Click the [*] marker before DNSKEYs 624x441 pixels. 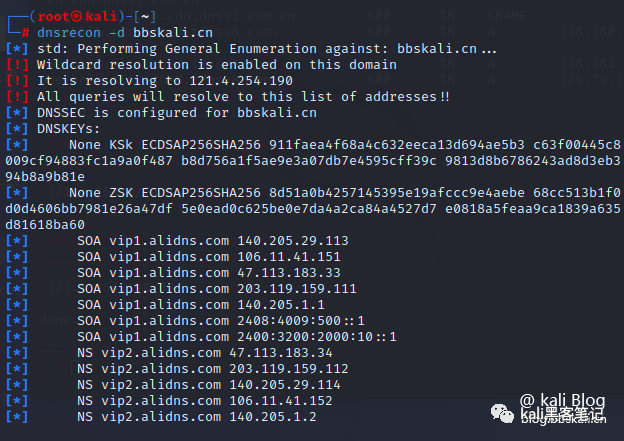17,128
